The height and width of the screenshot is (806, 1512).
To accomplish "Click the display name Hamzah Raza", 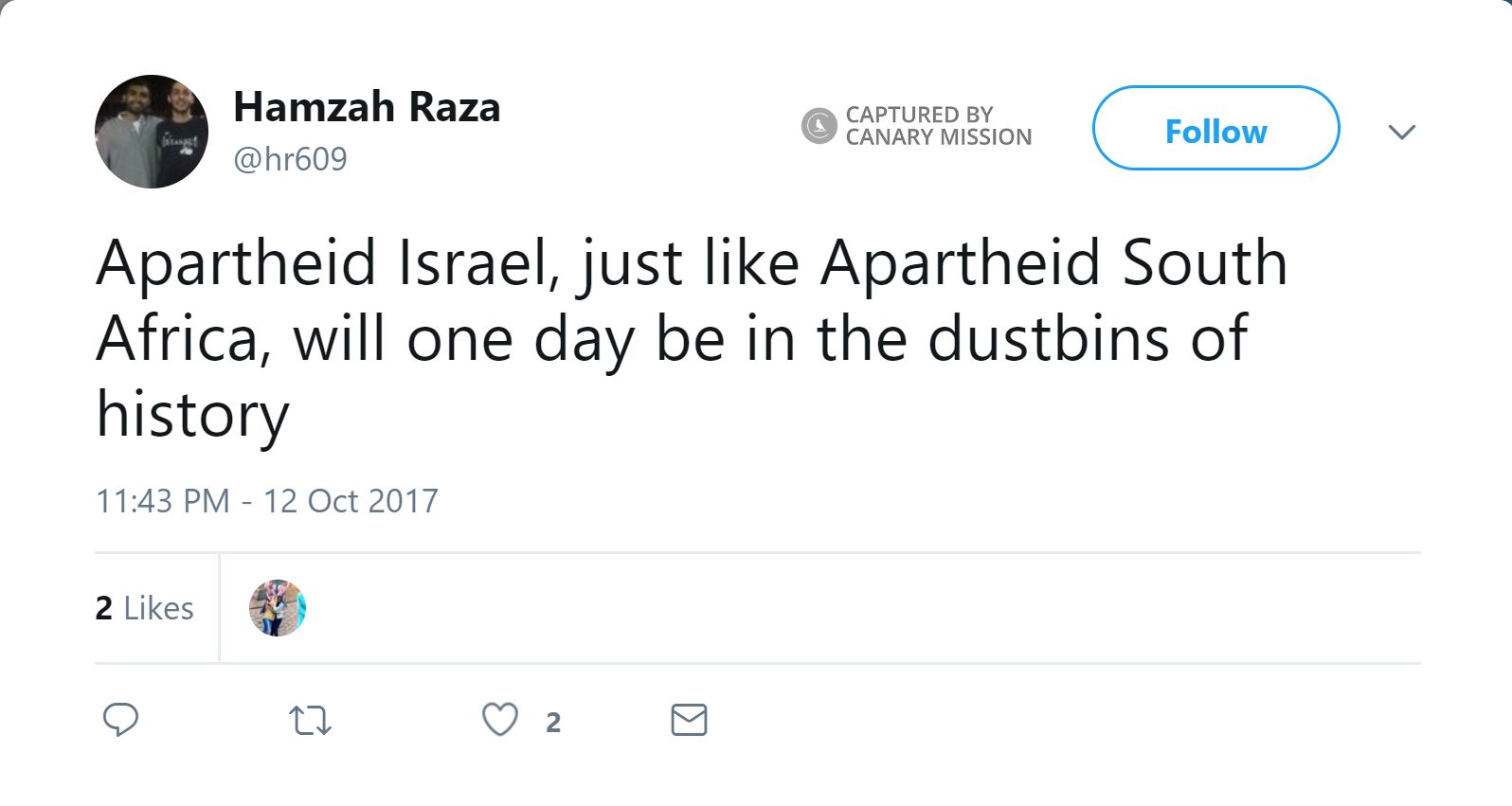I will click(x=367, y=106).
